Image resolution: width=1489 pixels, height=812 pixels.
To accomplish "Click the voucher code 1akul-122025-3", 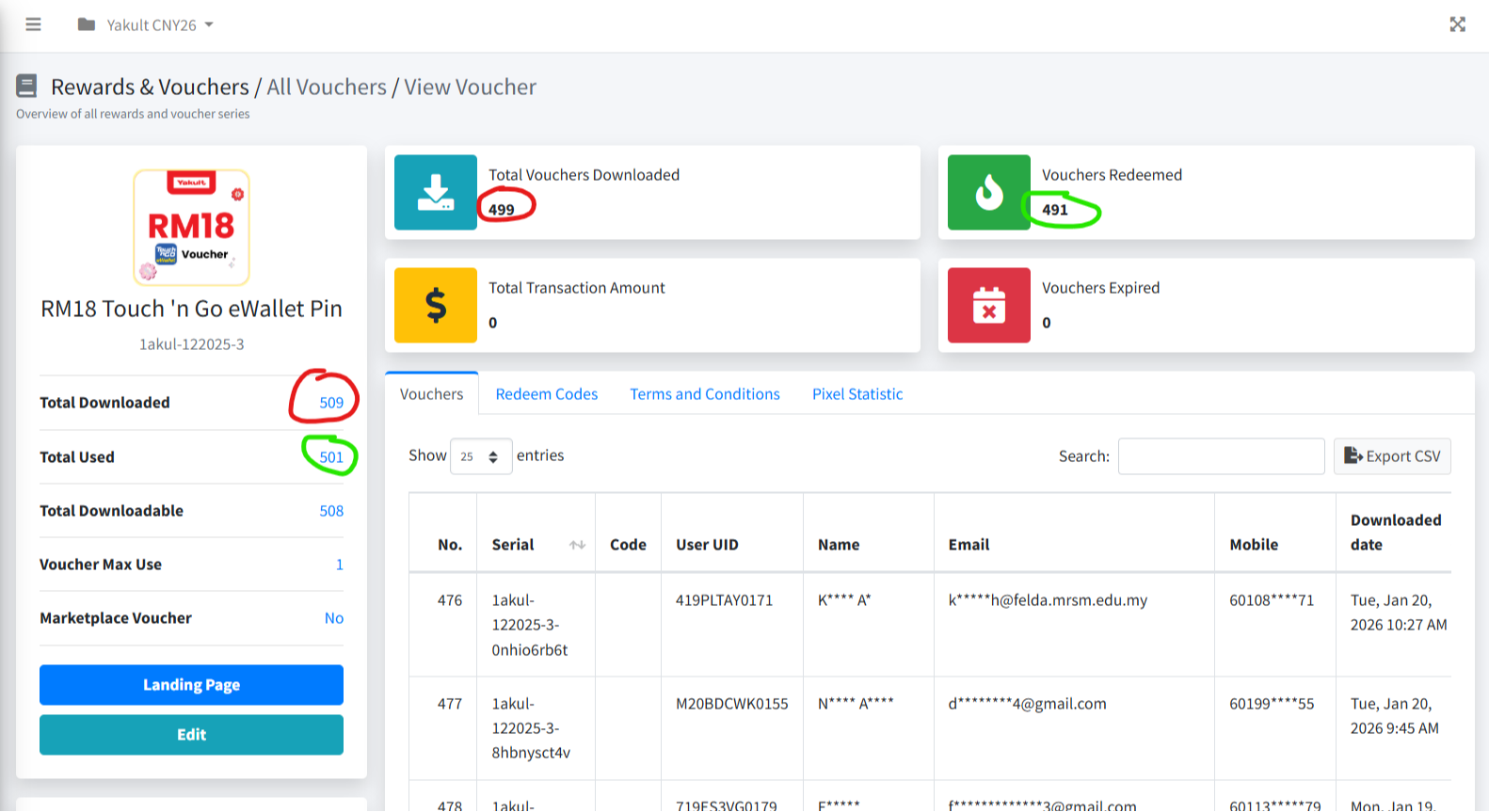I will coord(191,344).
